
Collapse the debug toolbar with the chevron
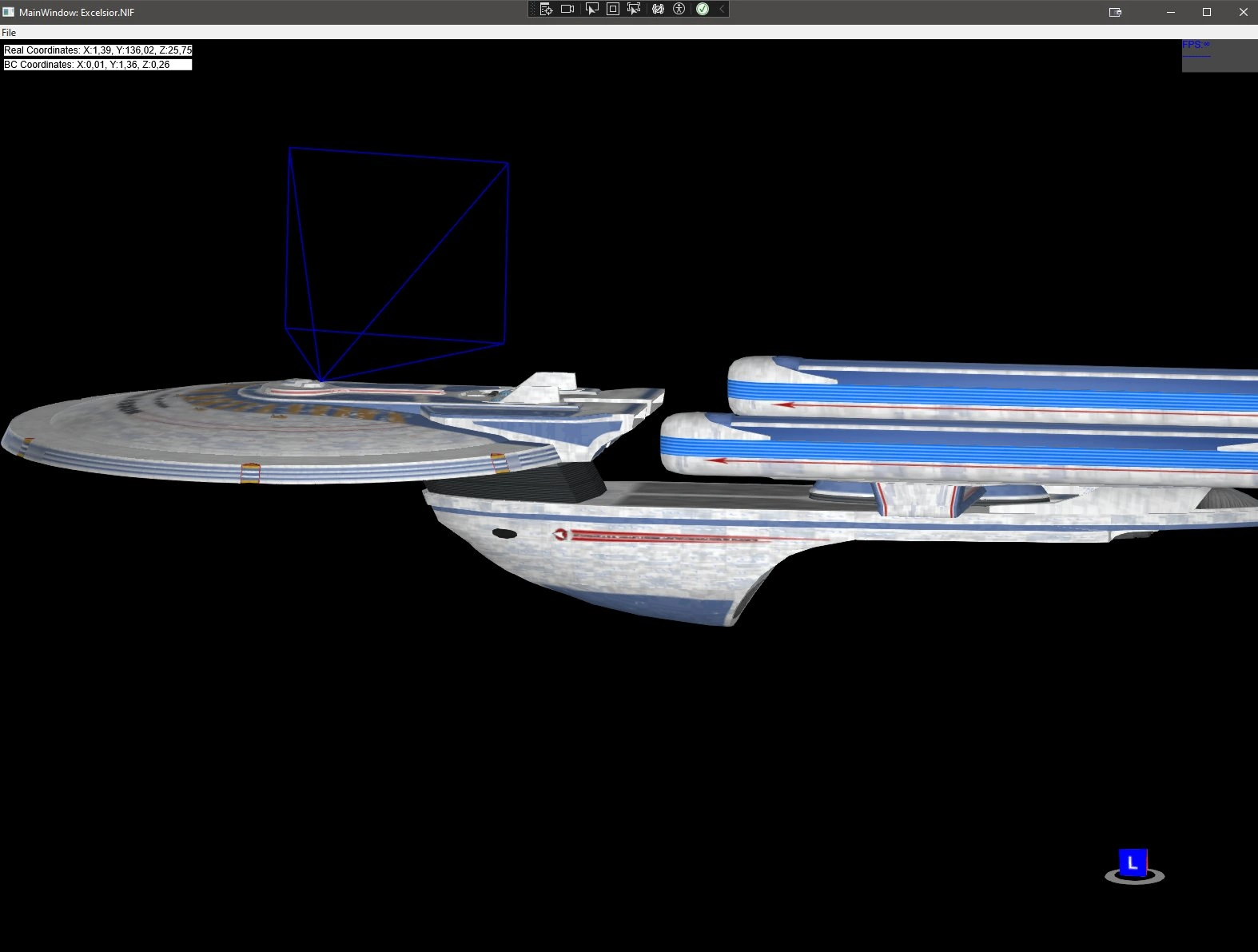(x=722, y=9)
